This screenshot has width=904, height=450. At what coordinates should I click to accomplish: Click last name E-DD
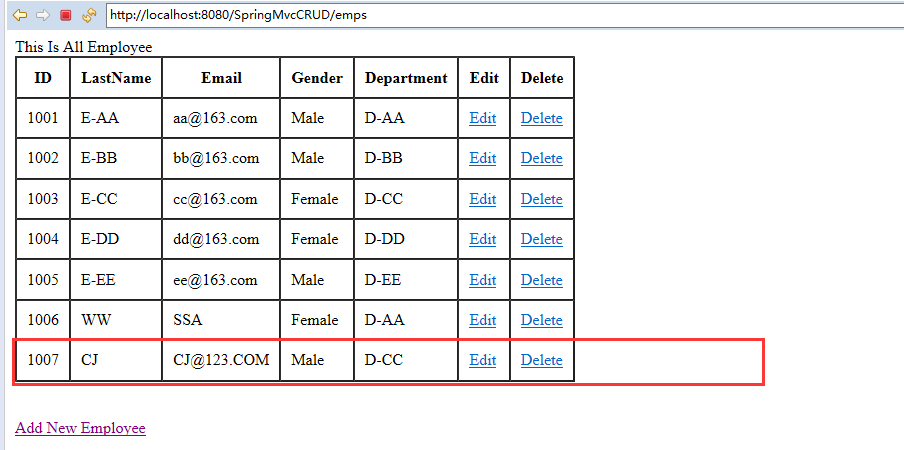click(x=100, y=239)
